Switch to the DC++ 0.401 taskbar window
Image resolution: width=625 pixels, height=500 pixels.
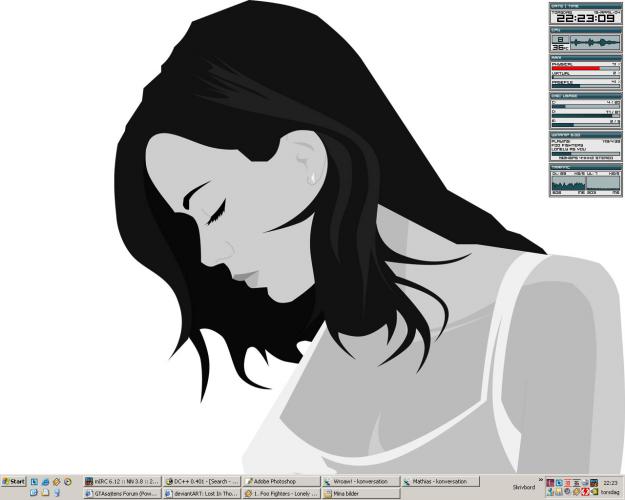(200, 481)
